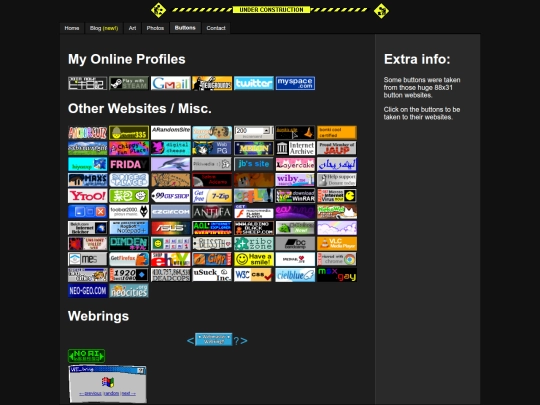Click the Play with Steam button

129,83
